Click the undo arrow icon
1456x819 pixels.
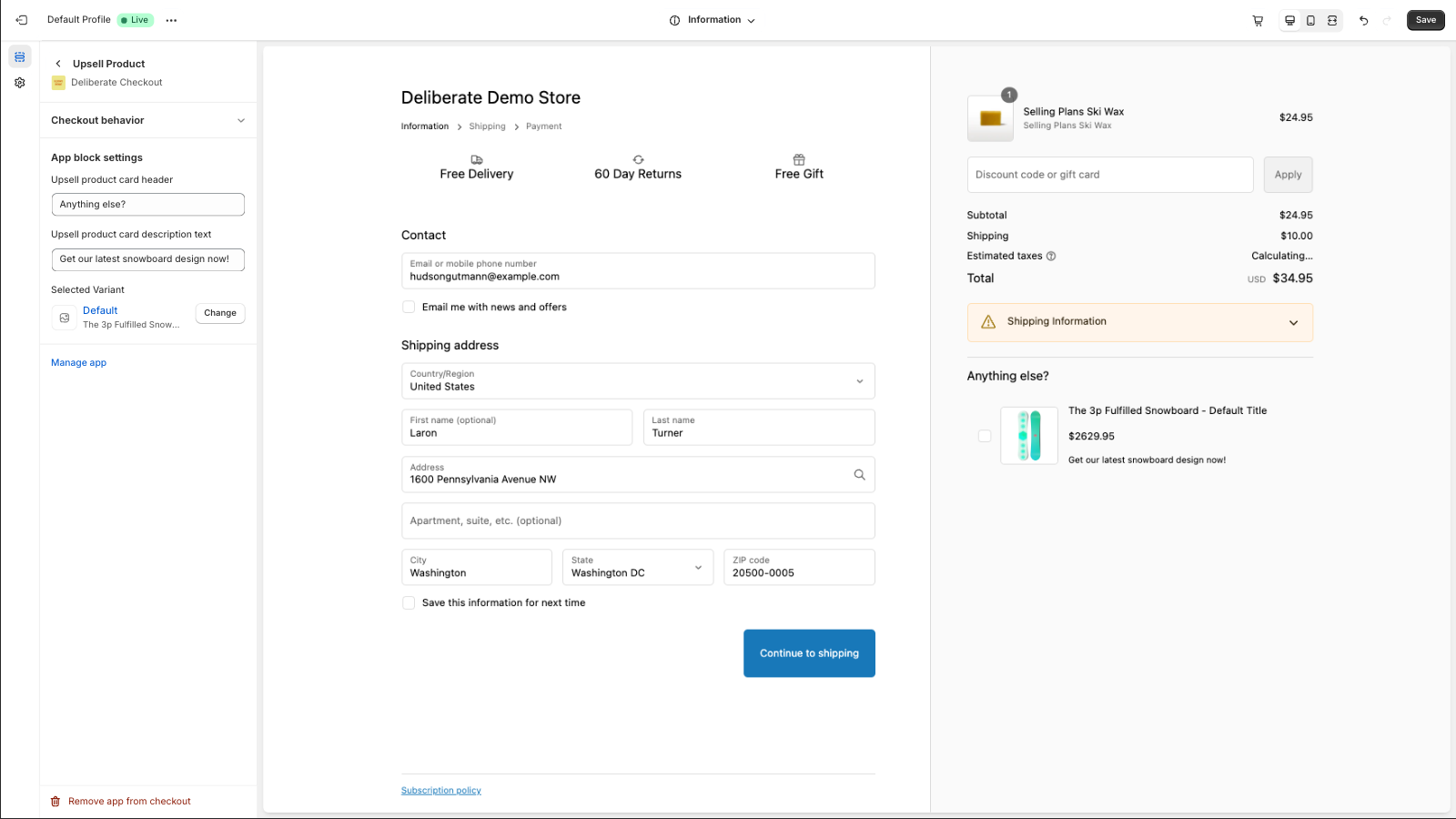coord(1363,20)
